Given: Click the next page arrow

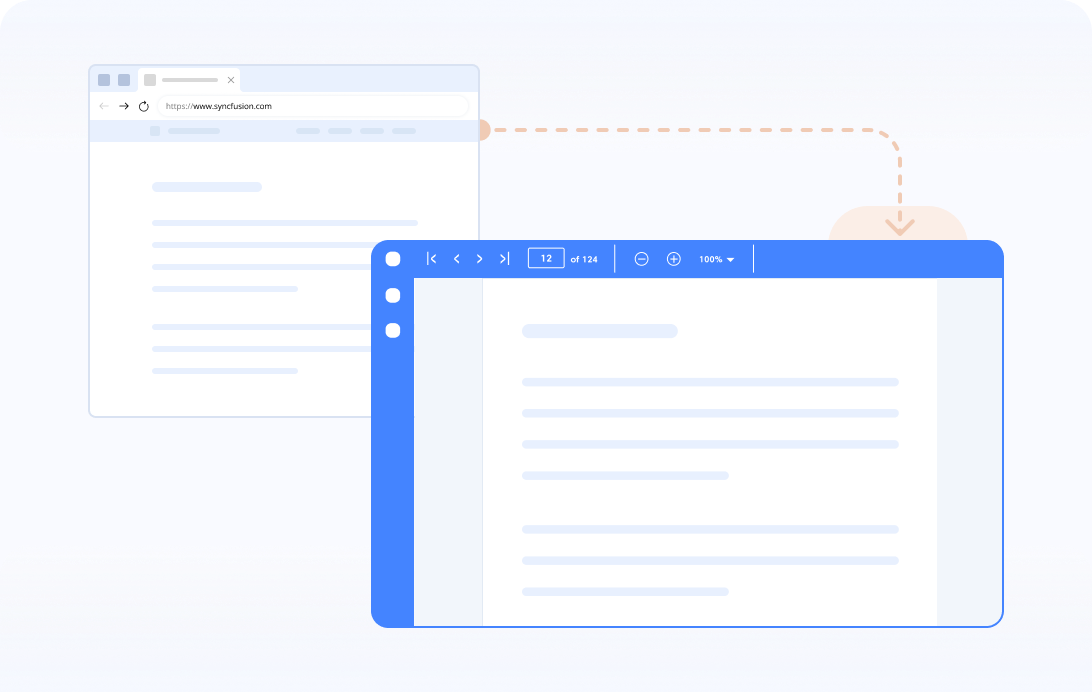Looking at the screenshot, I should click(x=480, y=259).
